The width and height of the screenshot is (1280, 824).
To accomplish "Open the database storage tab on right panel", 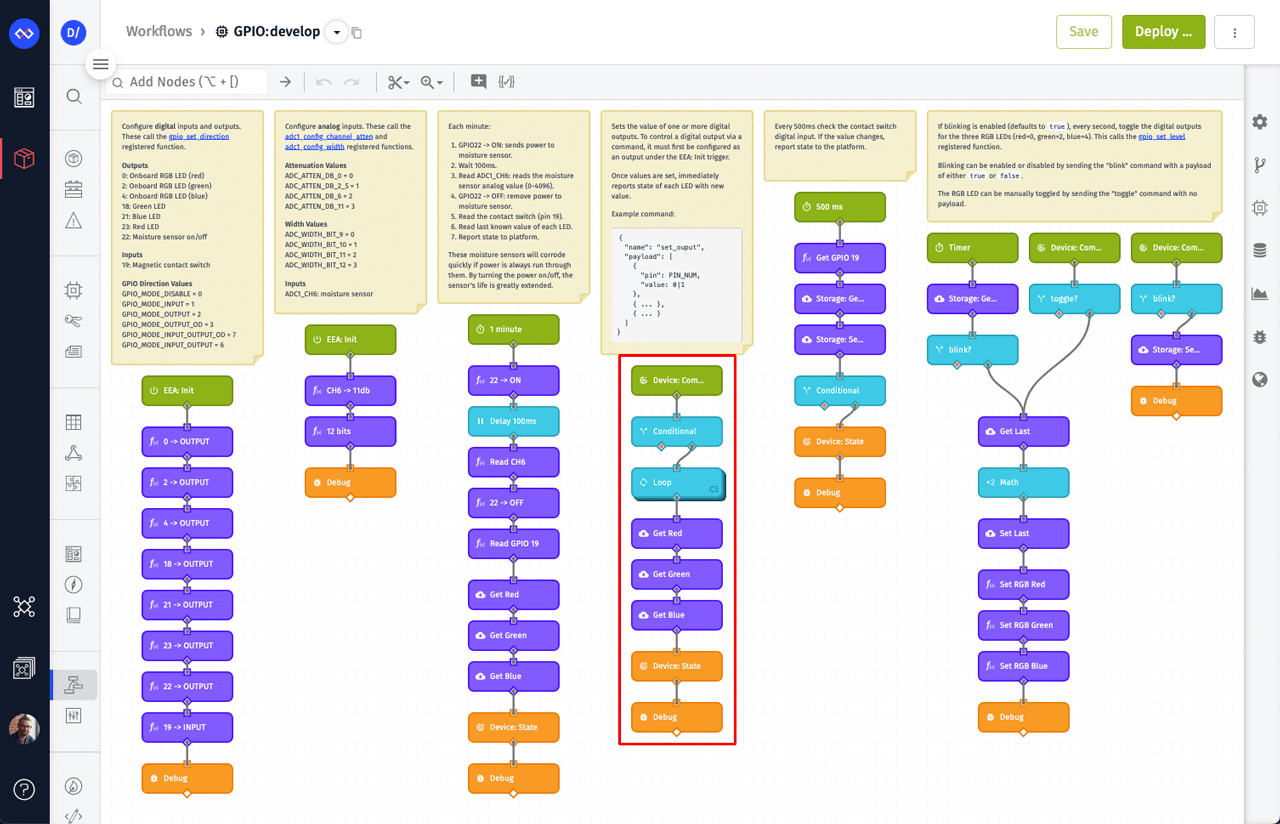I will pyautogui.click(x=1260, y=251).
